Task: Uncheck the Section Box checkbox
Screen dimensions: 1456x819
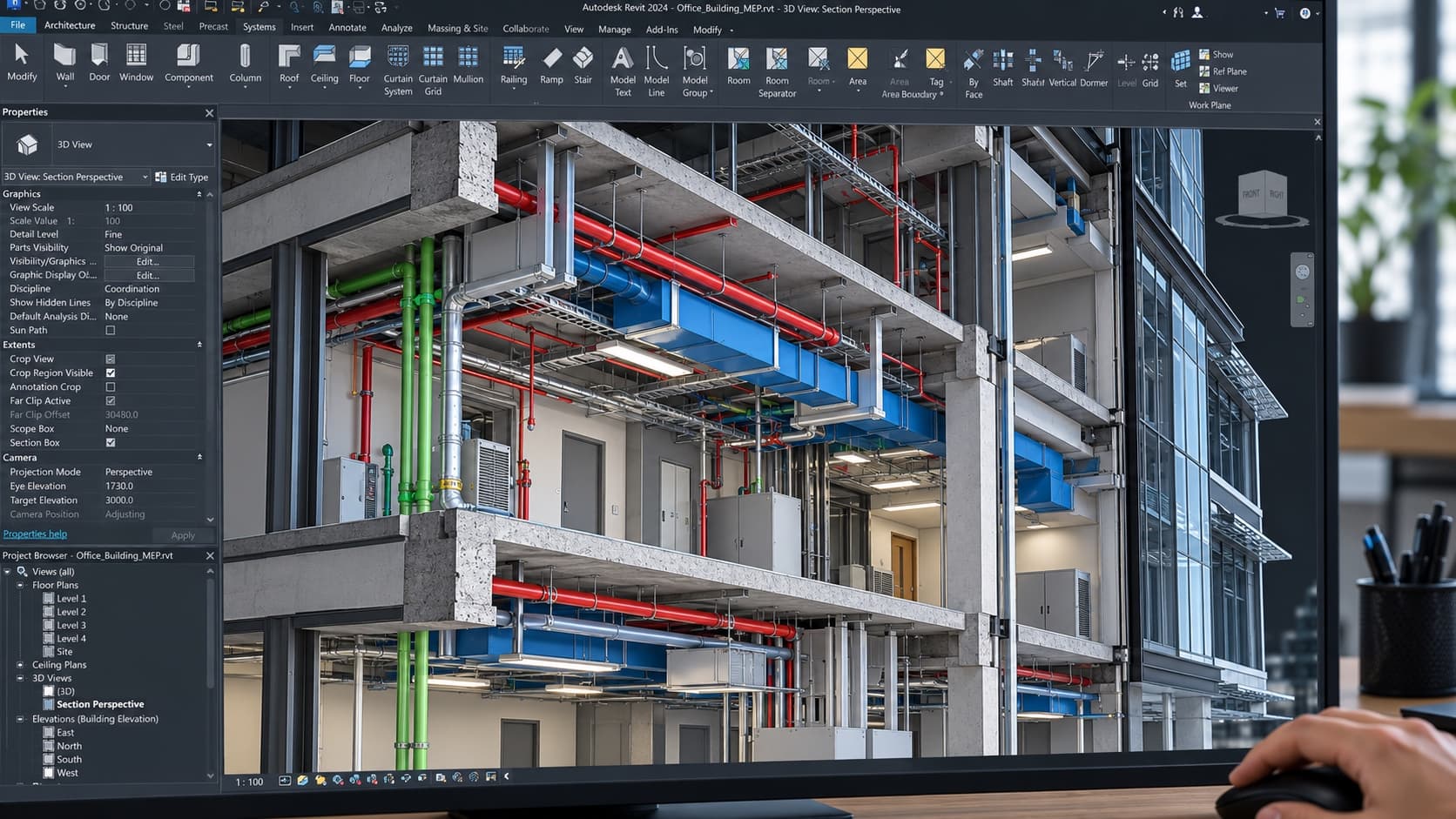Action: point(111,443)
